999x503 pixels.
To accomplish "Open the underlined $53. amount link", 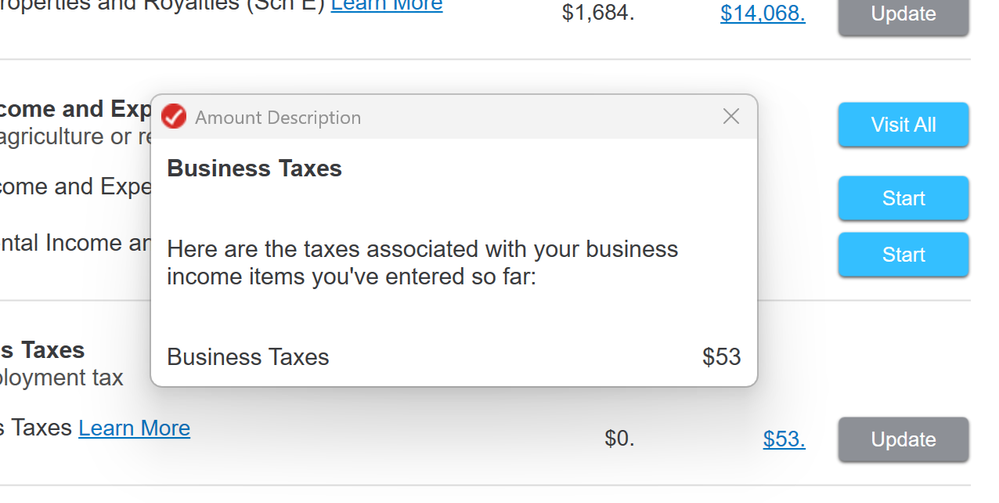I will [783, 440].
